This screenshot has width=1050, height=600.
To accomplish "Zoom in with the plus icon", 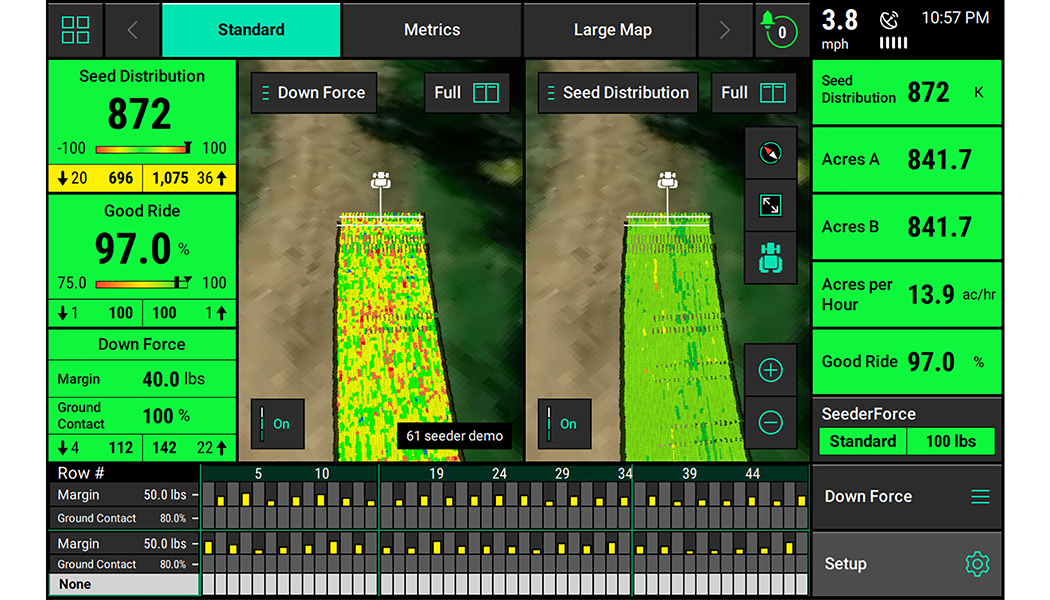I will click(x=770, y=370).
